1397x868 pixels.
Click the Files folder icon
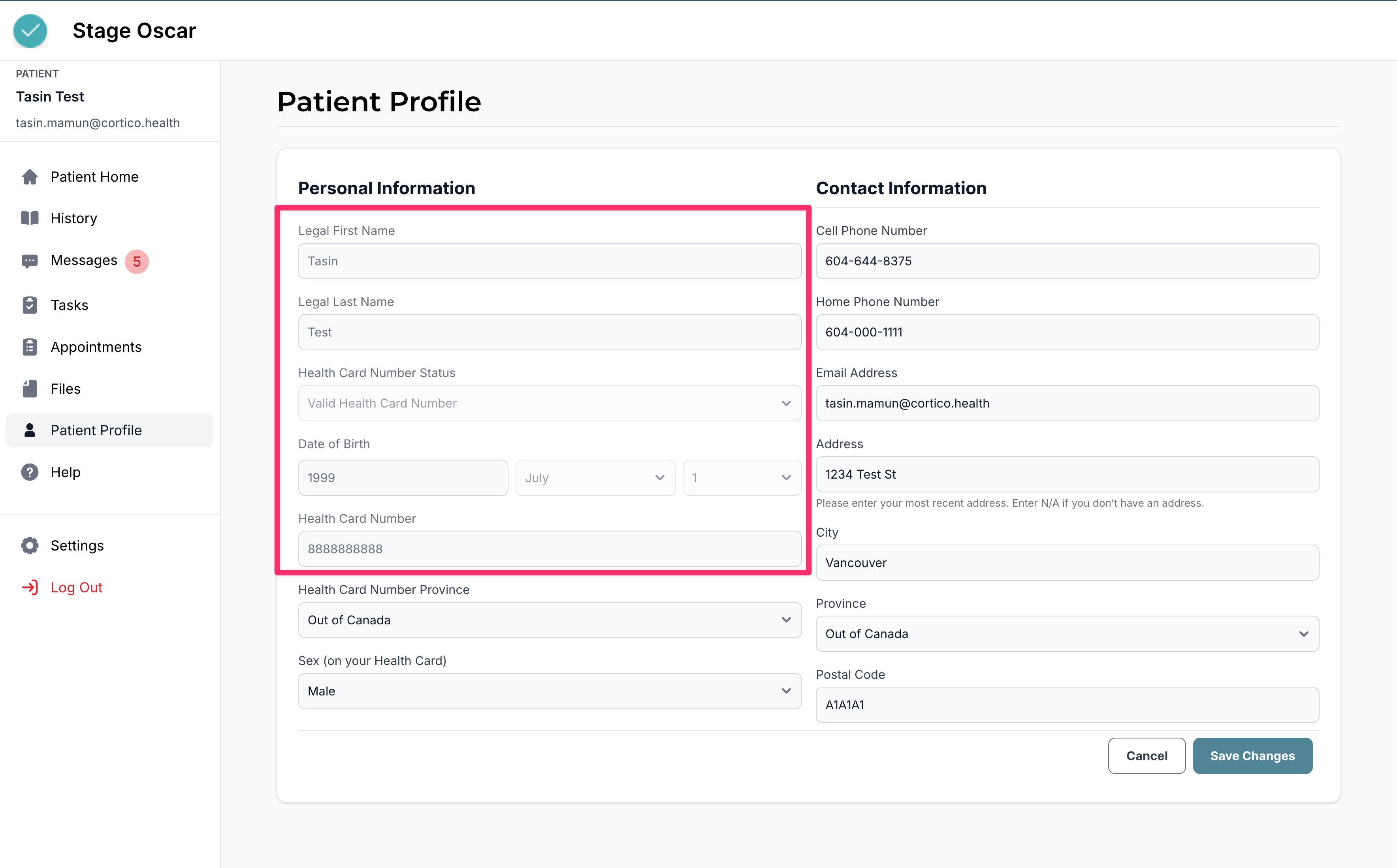(30, 389)
